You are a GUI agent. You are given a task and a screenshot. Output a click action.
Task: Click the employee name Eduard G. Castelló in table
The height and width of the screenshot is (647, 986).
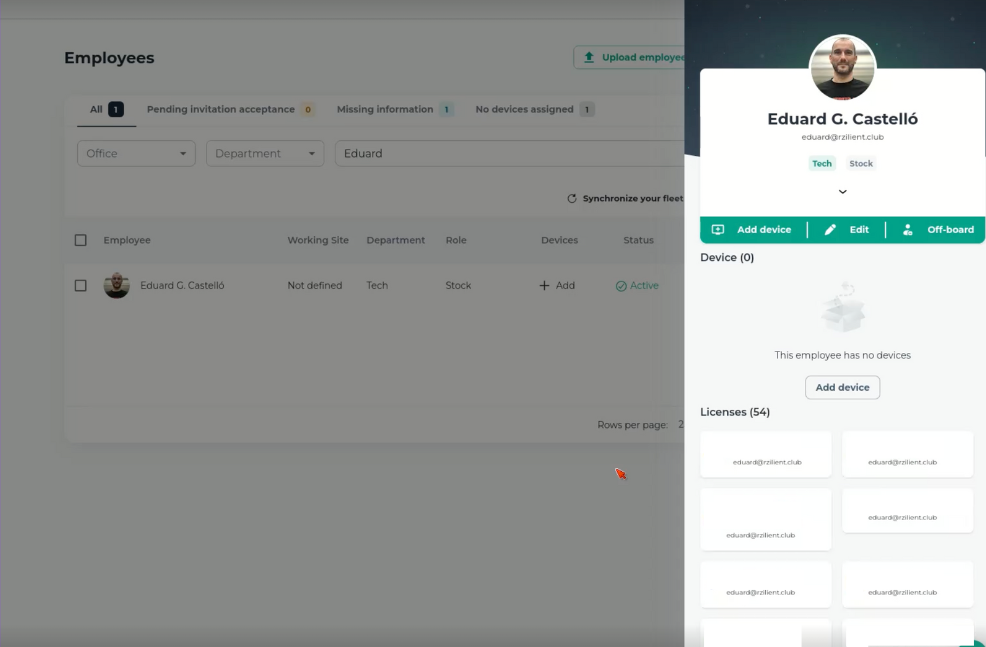tap(182, 285)
